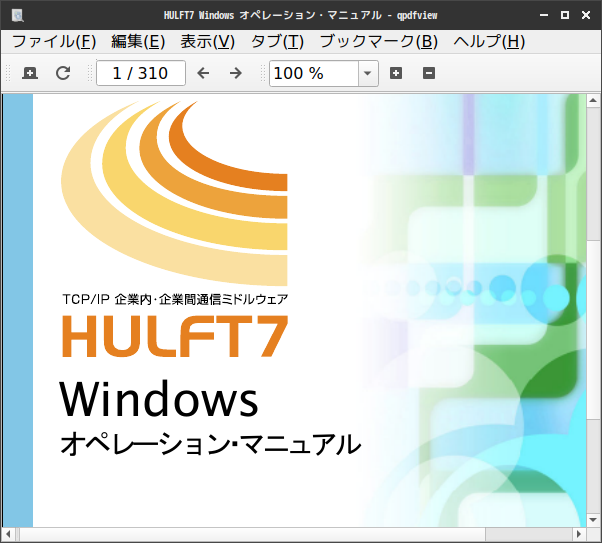Click the refresh document icon

click(63, 73)
